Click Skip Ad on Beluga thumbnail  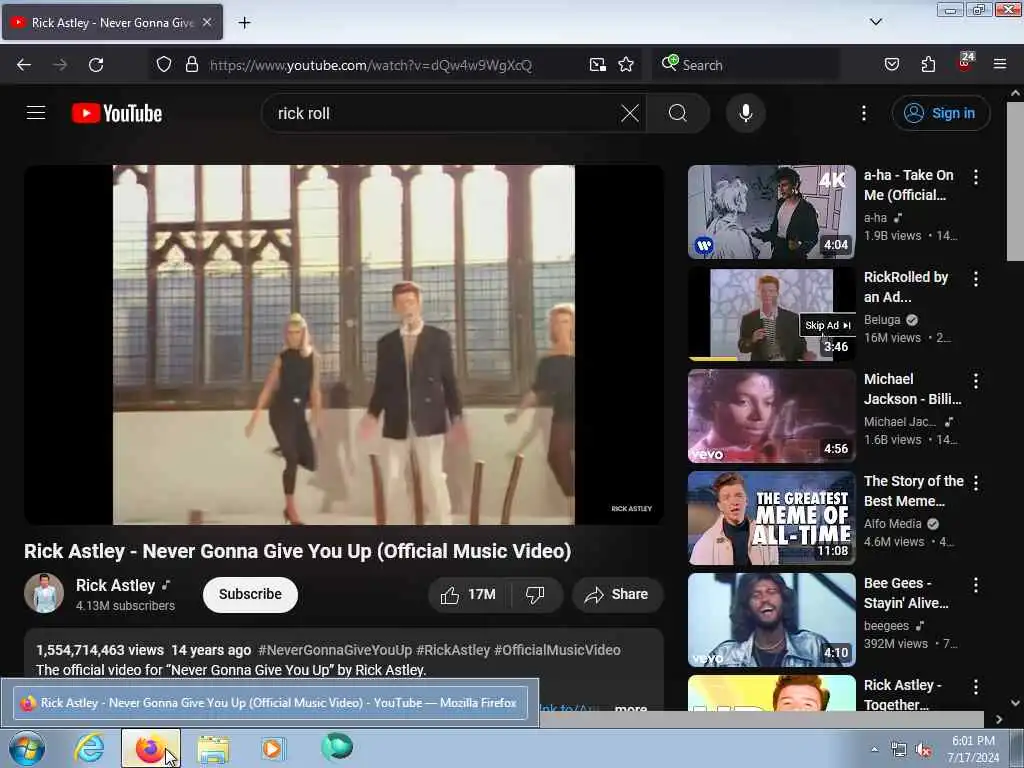point(827,325)
